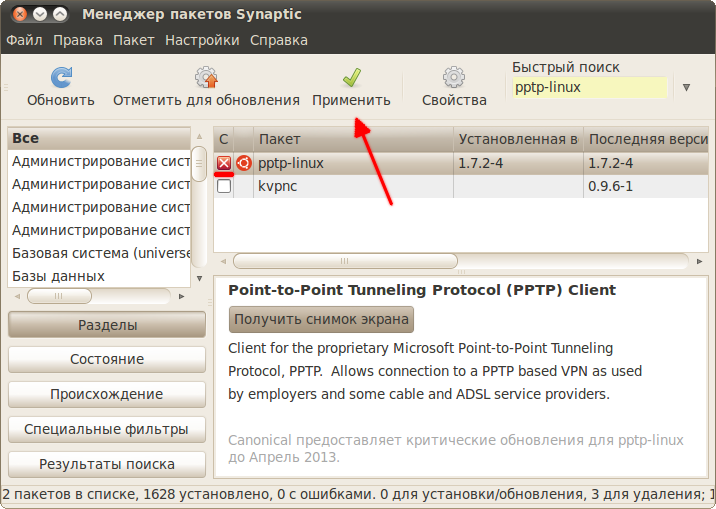Viewport: 716px width, 509px height.
Task: Open Свойства gear icon
Action: [454, 77]
